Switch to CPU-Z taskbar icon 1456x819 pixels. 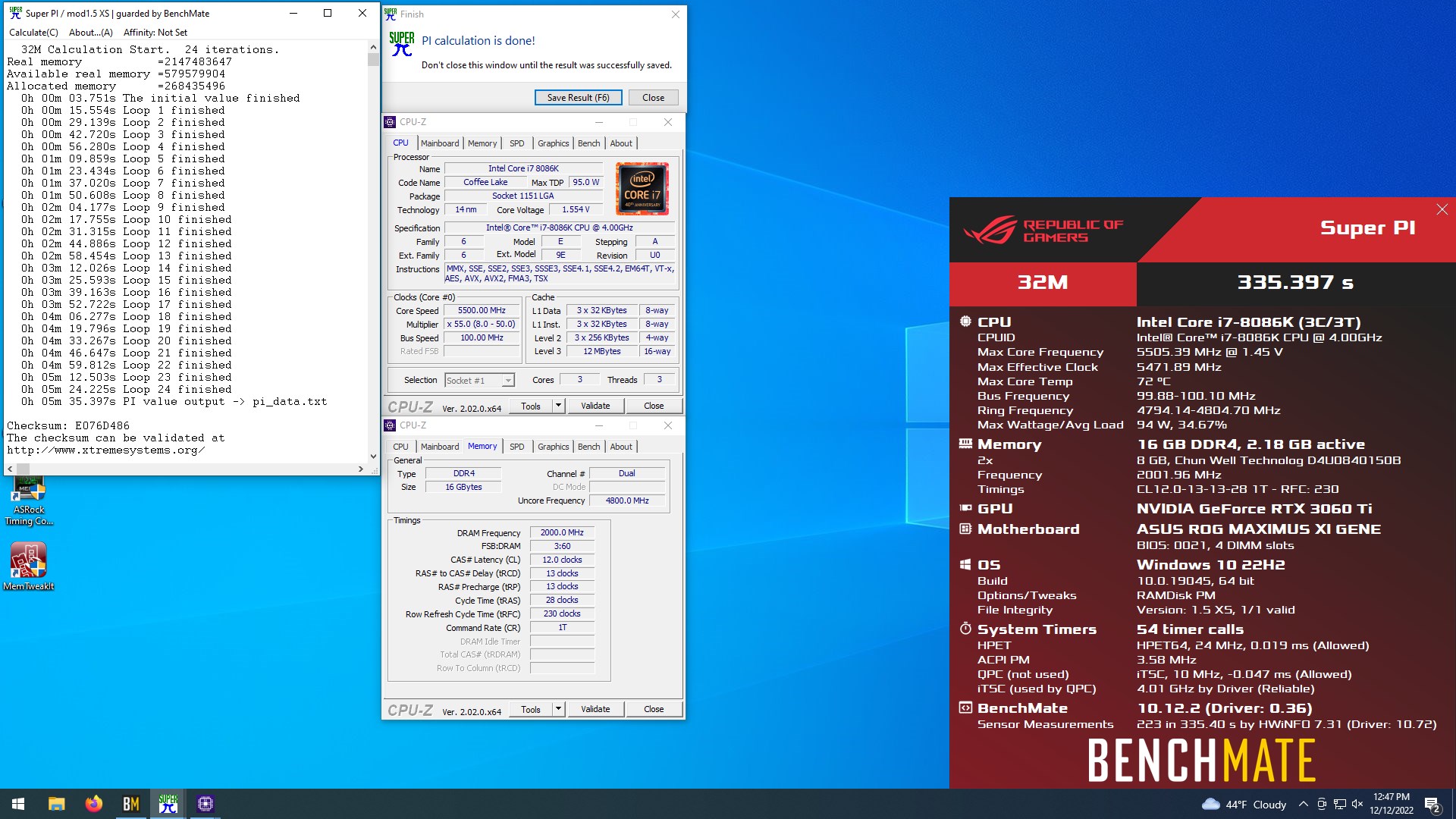coord(206,804)
